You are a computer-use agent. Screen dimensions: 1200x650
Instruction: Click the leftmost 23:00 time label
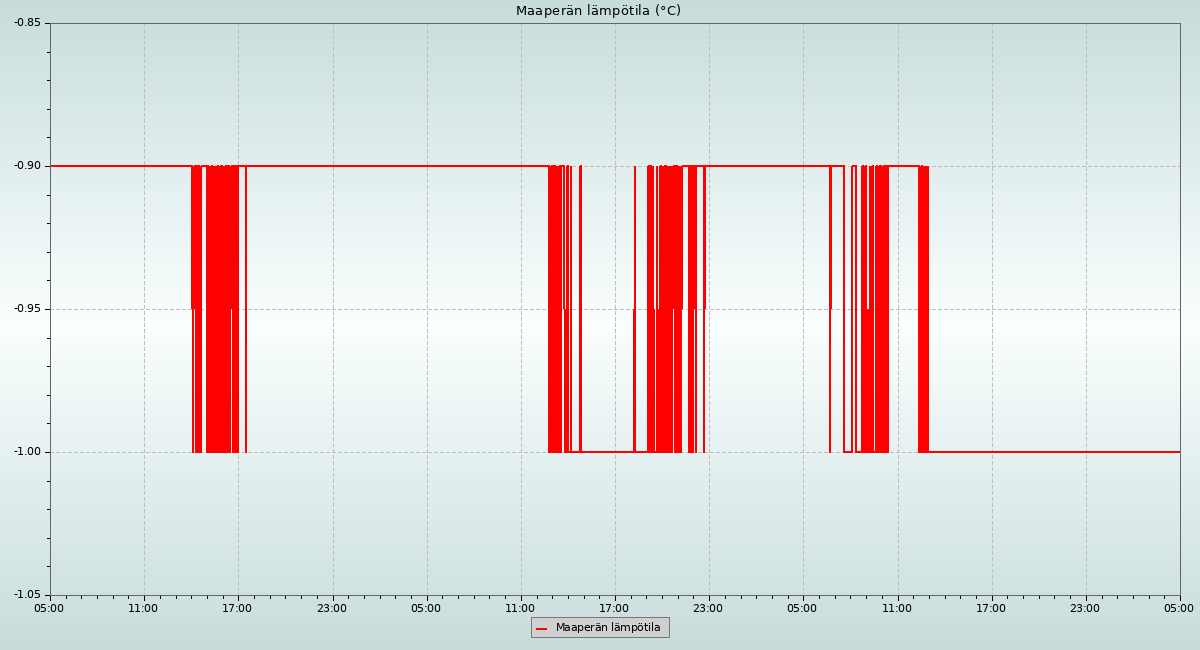pyautogui.click(x=332, y=608)
